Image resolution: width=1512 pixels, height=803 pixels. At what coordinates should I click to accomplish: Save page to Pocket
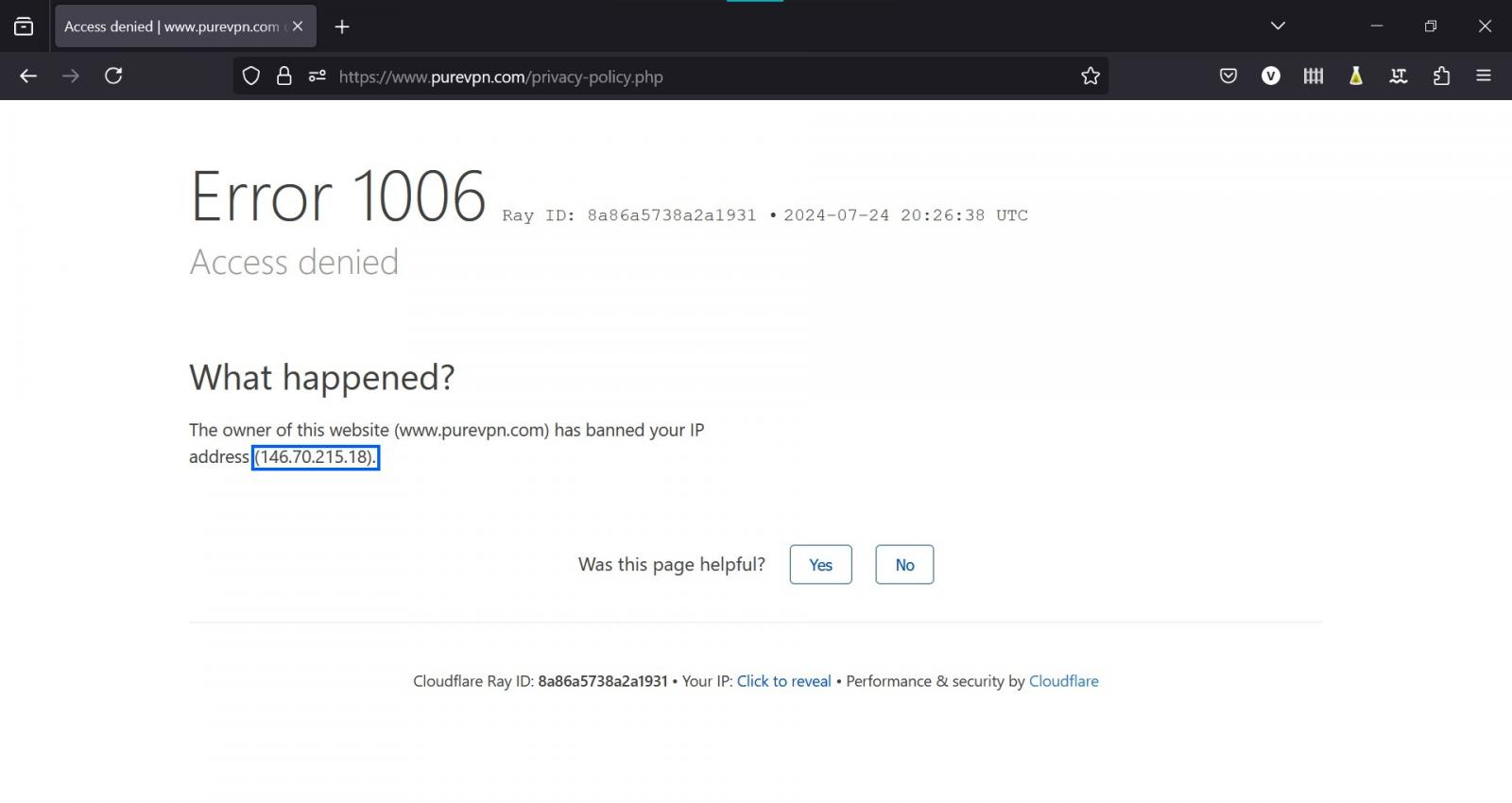pos(1228,77)
